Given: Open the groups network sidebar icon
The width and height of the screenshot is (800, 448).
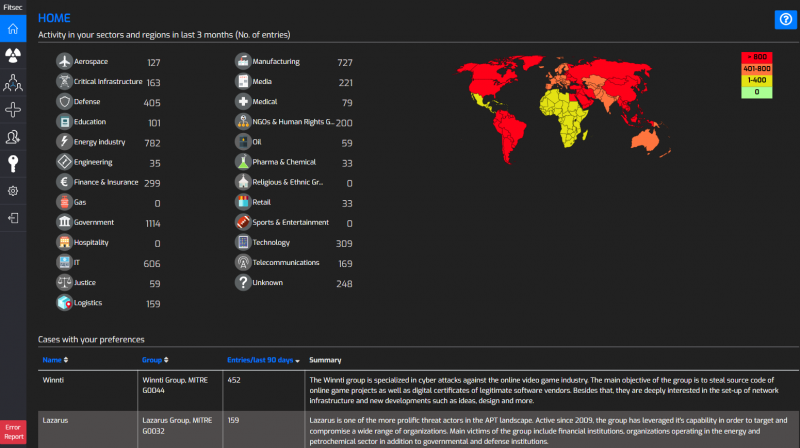Looking at the screenshot, I should [x=13, y=83].
